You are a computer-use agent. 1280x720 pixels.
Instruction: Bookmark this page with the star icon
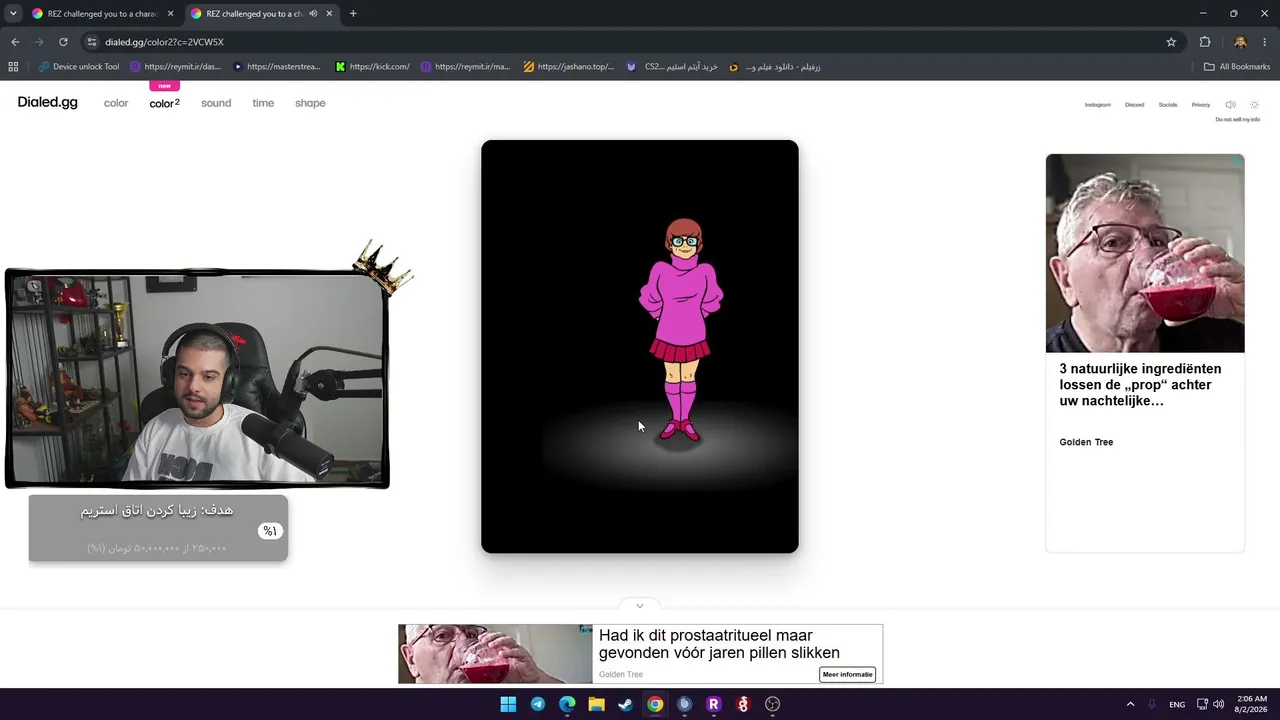(1171, 42)
